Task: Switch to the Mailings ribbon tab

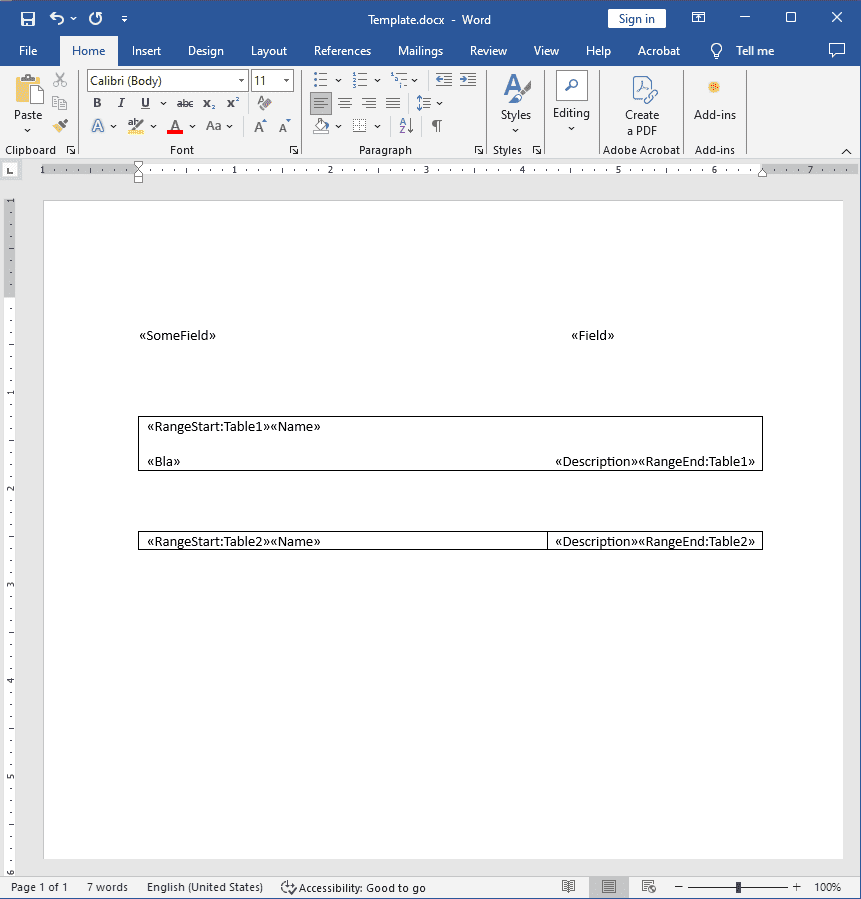Action: (420, 51)
